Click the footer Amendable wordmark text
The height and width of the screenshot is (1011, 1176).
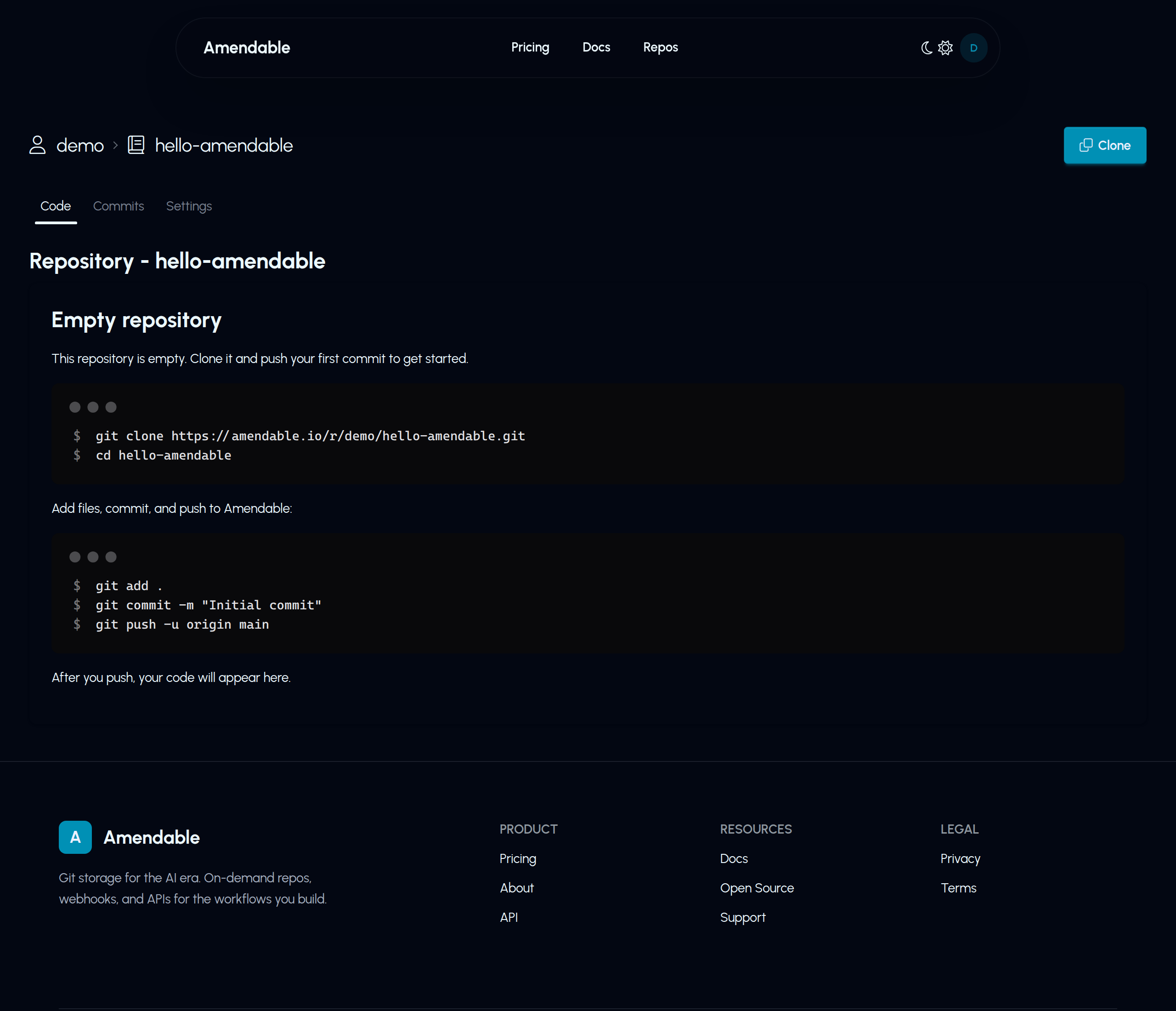tap(152, 837)
